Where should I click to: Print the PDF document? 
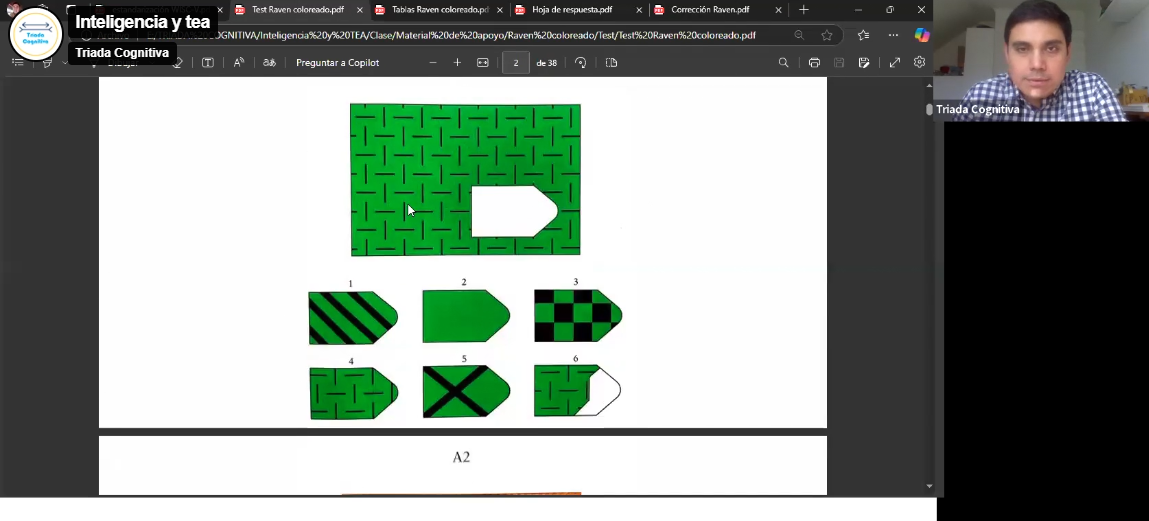[814, 63]
